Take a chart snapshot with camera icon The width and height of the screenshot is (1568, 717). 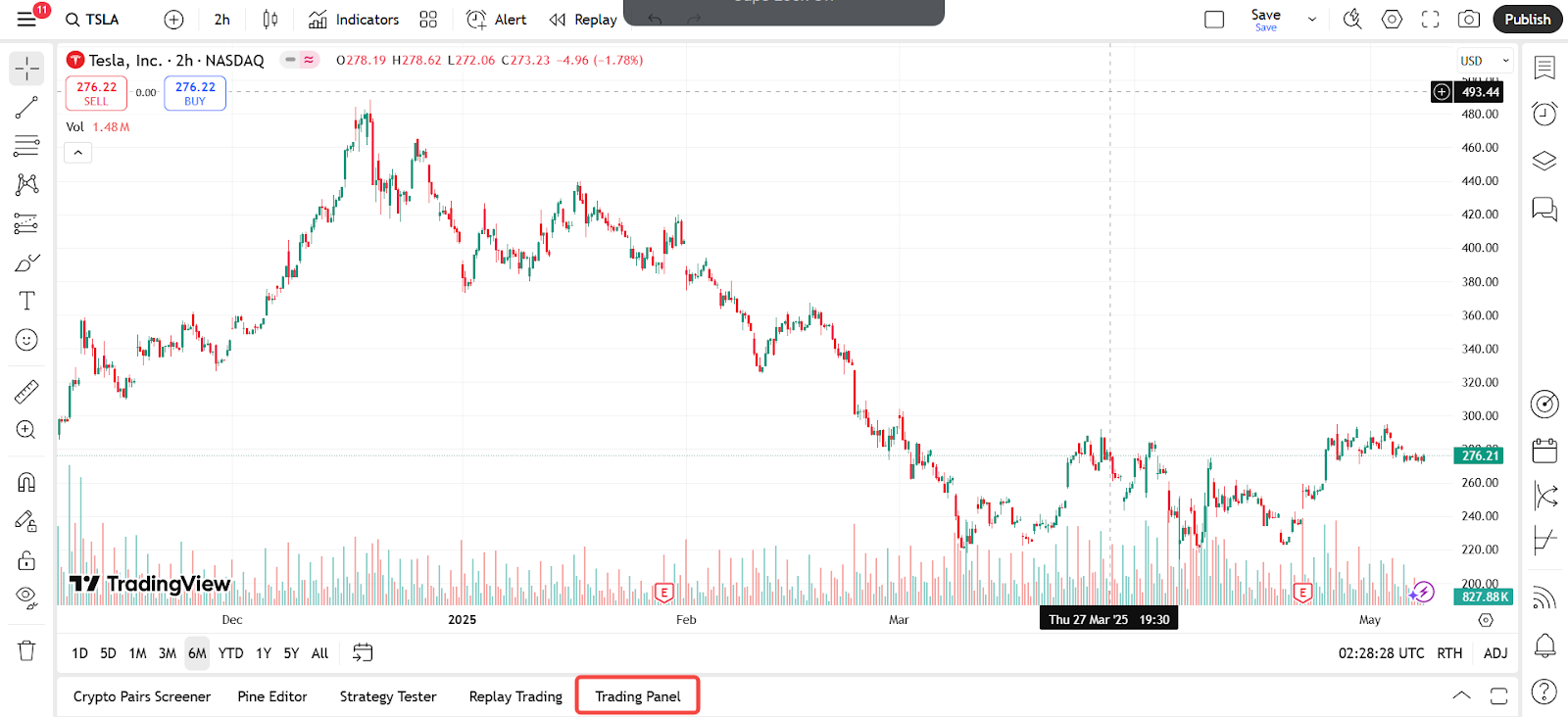point(1468,20)
